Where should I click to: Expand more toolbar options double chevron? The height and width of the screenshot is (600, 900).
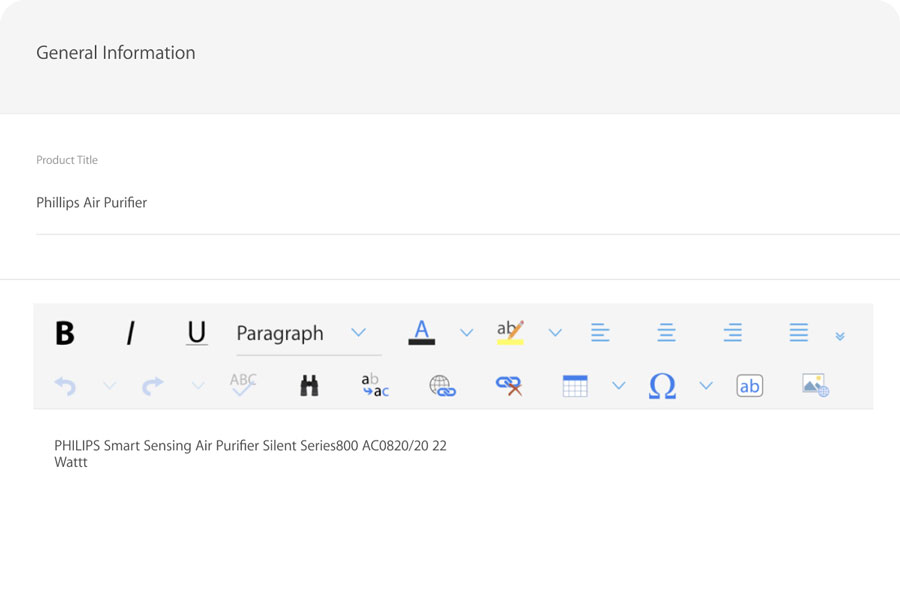coord(840,336)
